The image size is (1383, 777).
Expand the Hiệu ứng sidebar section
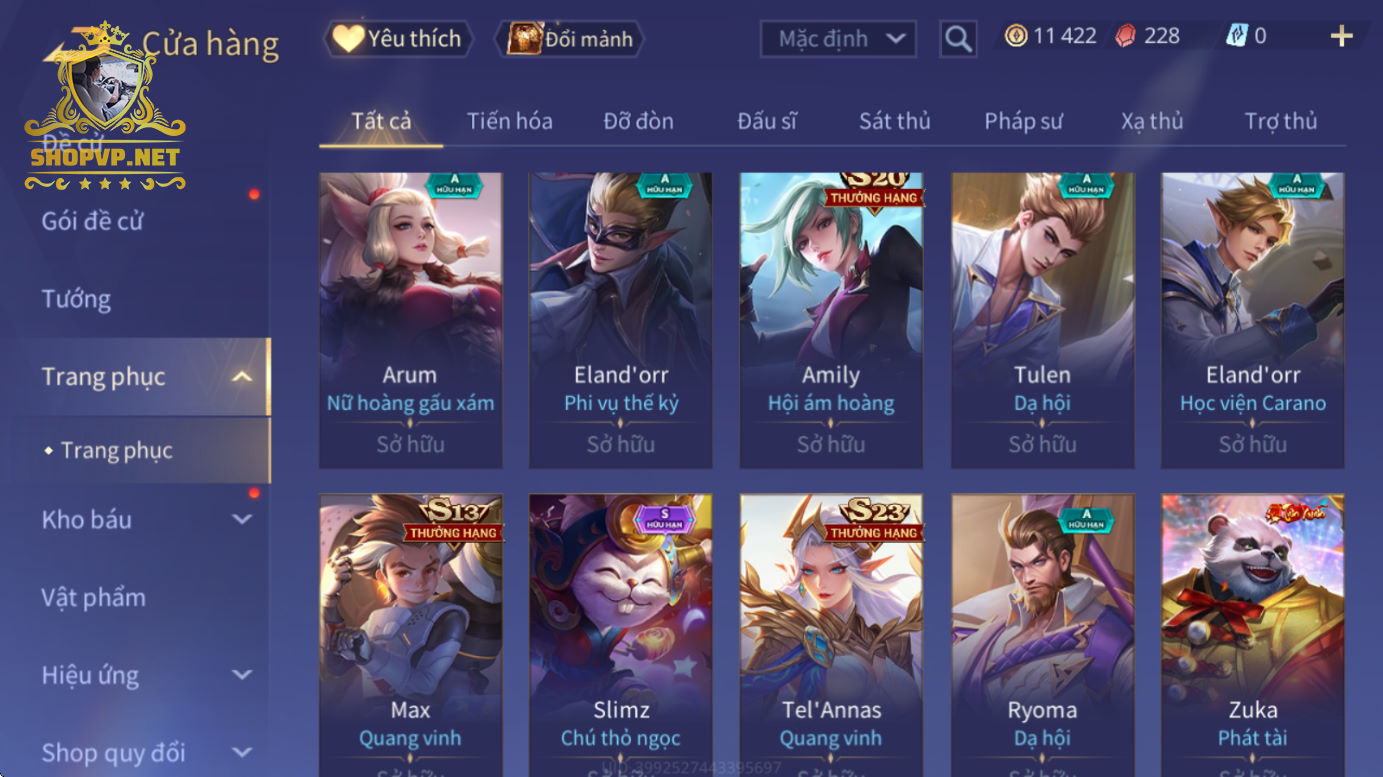(x=241, y=675)
